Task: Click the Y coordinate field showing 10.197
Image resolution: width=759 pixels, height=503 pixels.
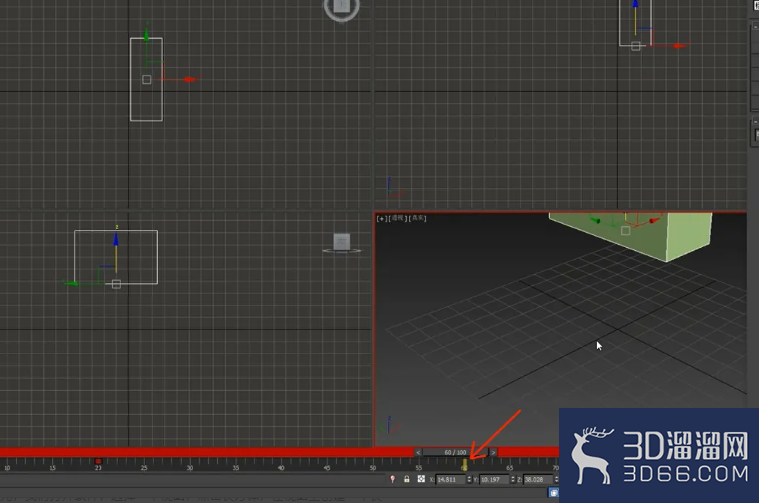Action: 494,480
